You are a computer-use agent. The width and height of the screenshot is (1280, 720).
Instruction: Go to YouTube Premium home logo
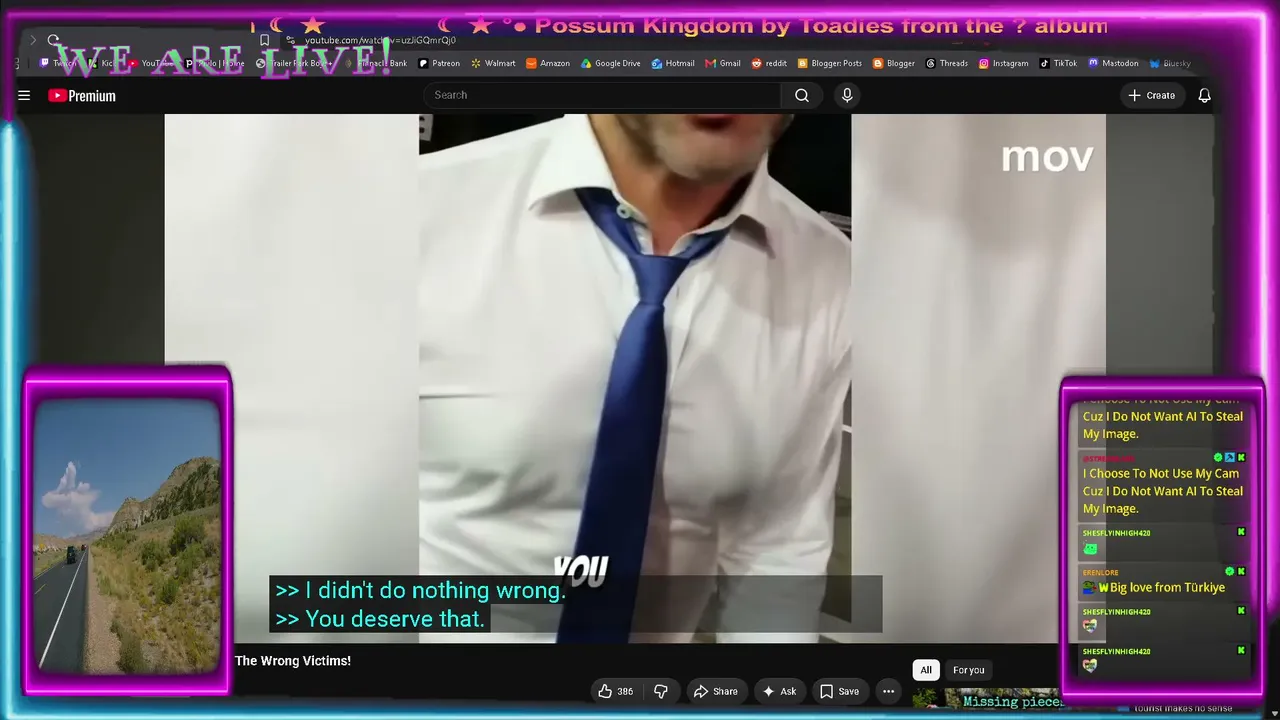[82, 96]
